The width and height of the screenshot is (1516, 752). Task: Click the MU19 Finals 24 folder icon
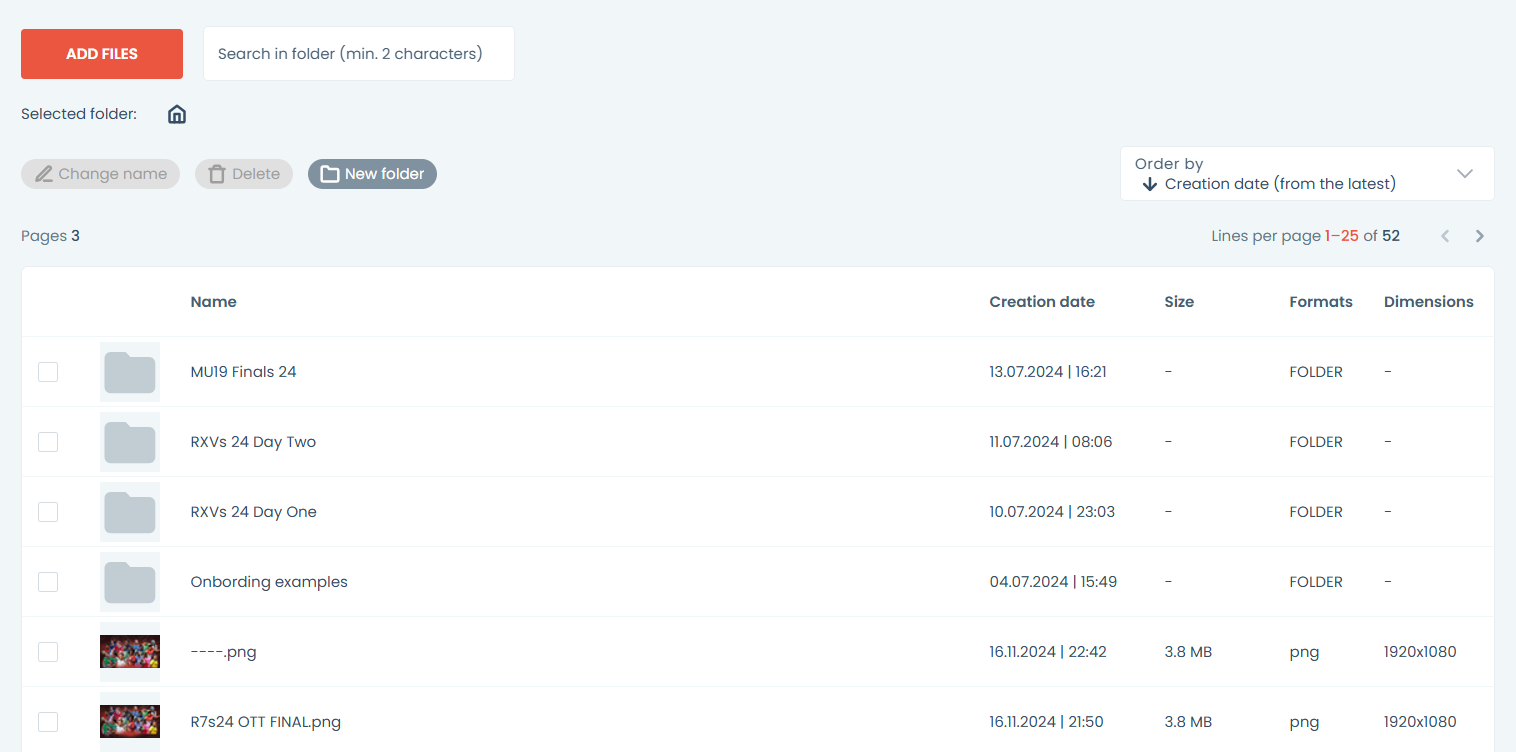click(x=130, y=372)
